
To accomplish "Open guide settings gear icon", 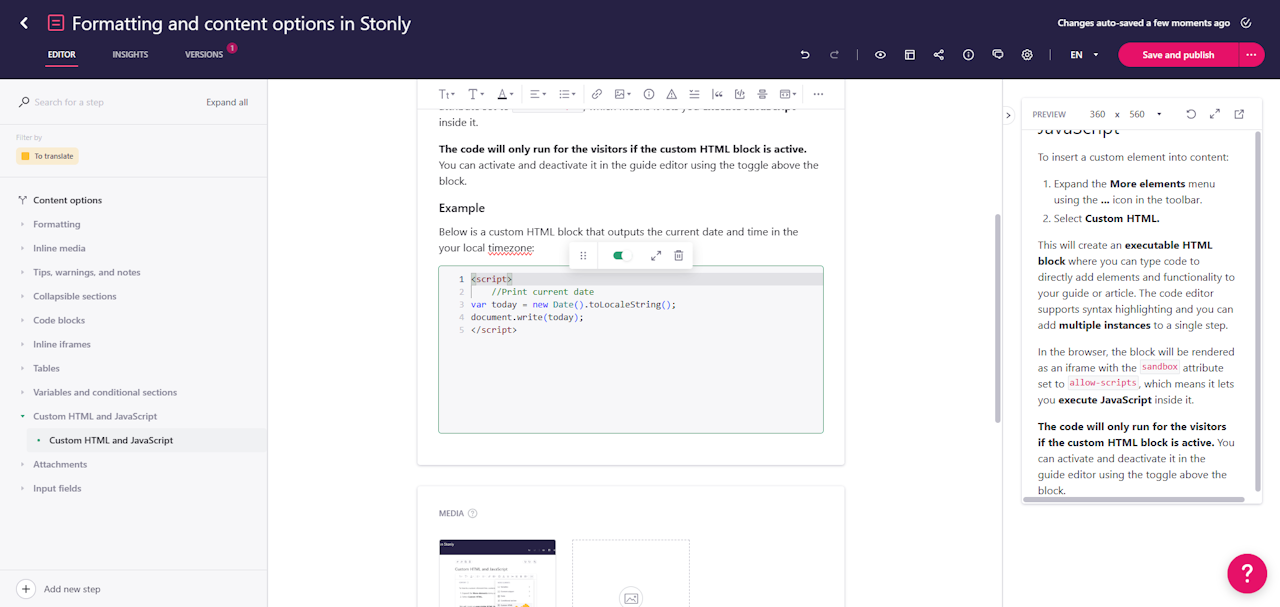I will coord(1027,55).
